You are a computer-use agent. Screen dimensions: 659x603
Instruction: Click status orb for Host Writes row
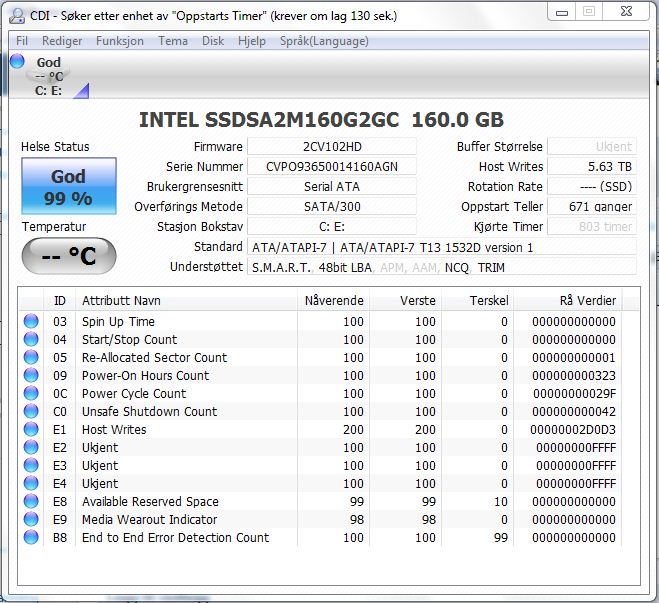pyautogui.click(x=31, y=429)
